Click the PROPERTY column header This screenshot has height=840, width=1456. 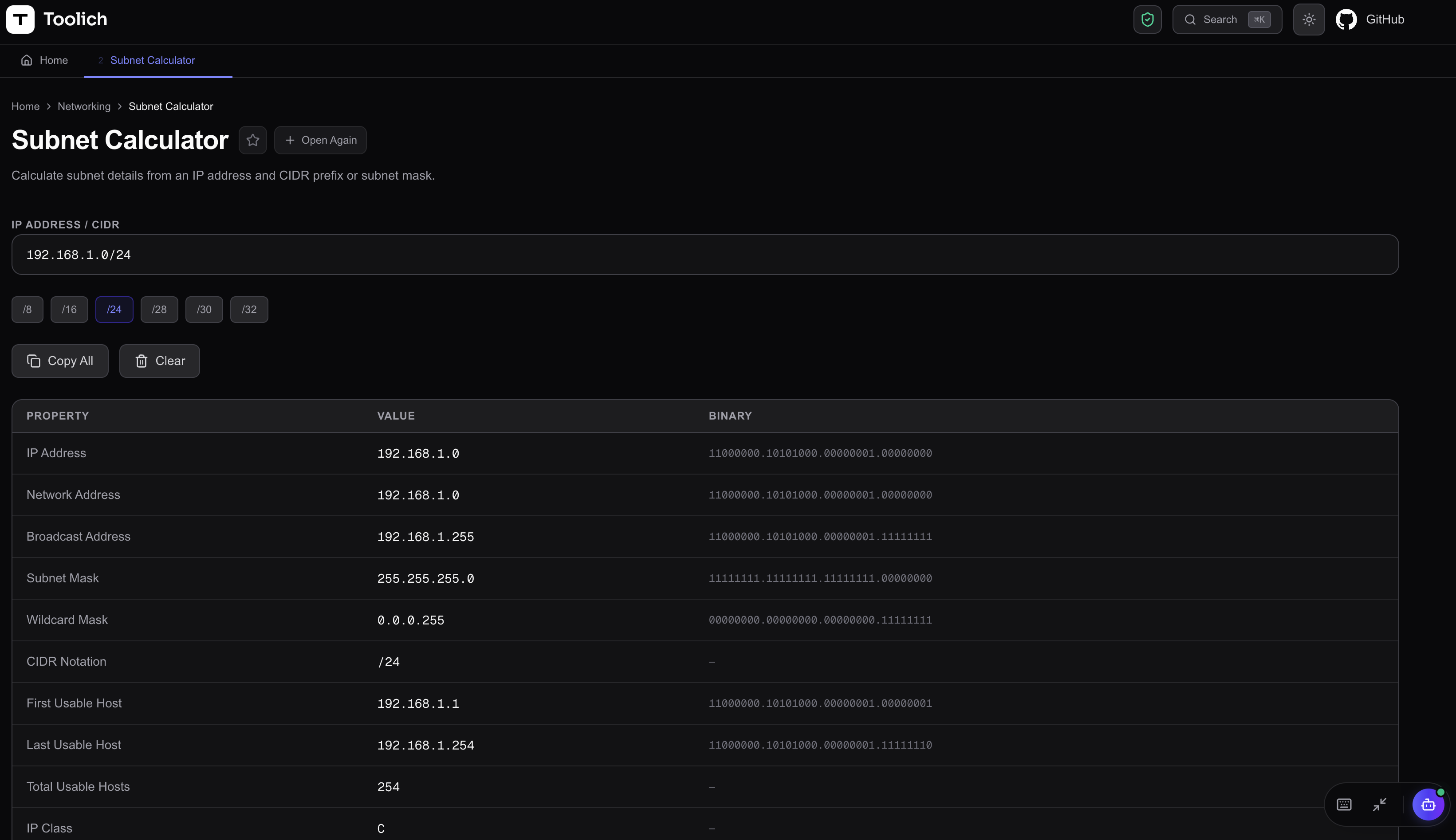58,416
